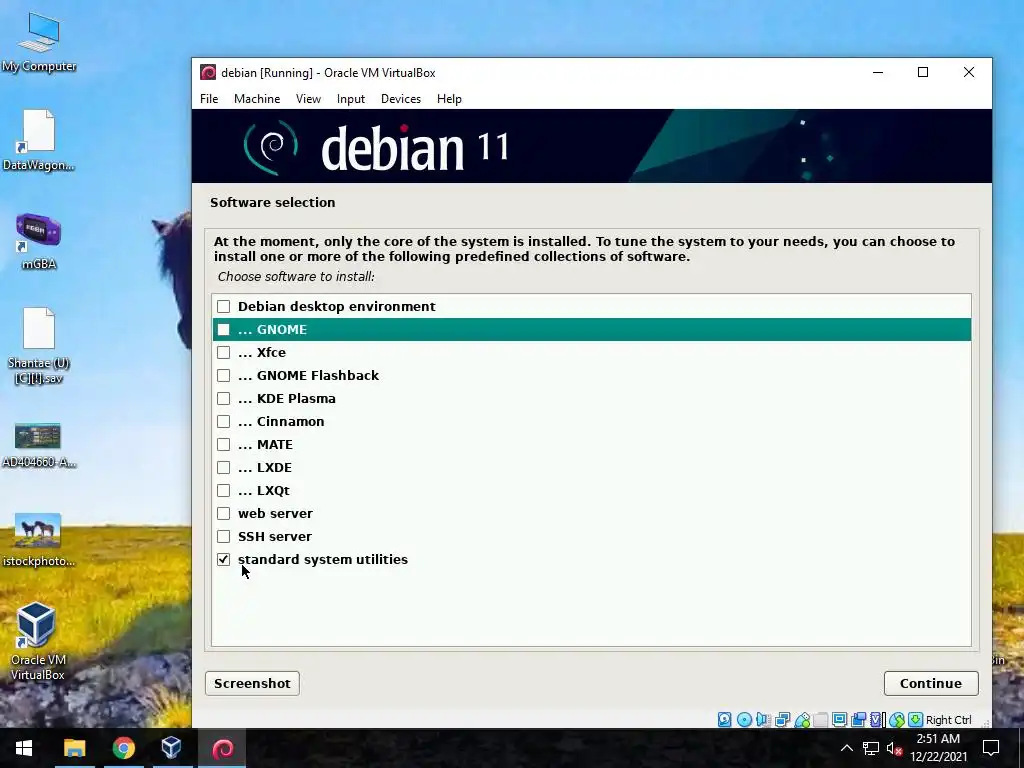Click the USB devices icon in VirtualBox status bar
The width and height of the screenshot is (1024, 768).
coord(802,720)
